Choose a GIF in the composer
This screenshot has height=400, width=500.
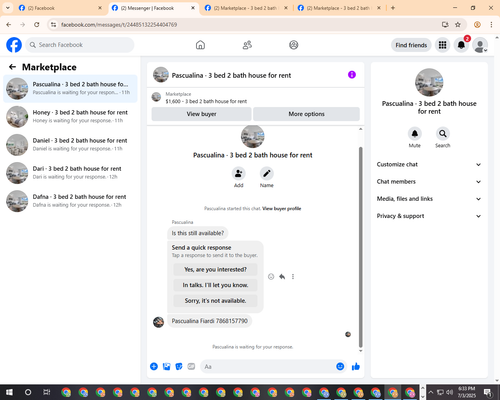click(x=191, y=367)
